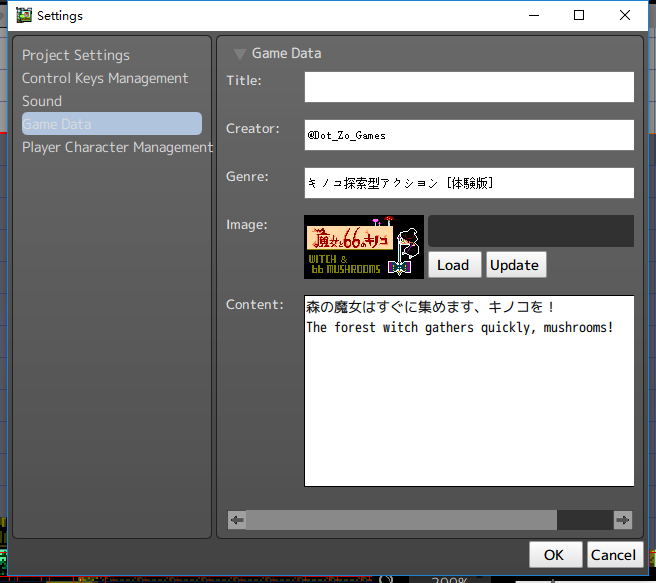This screenshot has height=583, width=656.
Task: Click the horizontal scrollbar thumb
Action: pyautogui.click(x=401, y=520)
